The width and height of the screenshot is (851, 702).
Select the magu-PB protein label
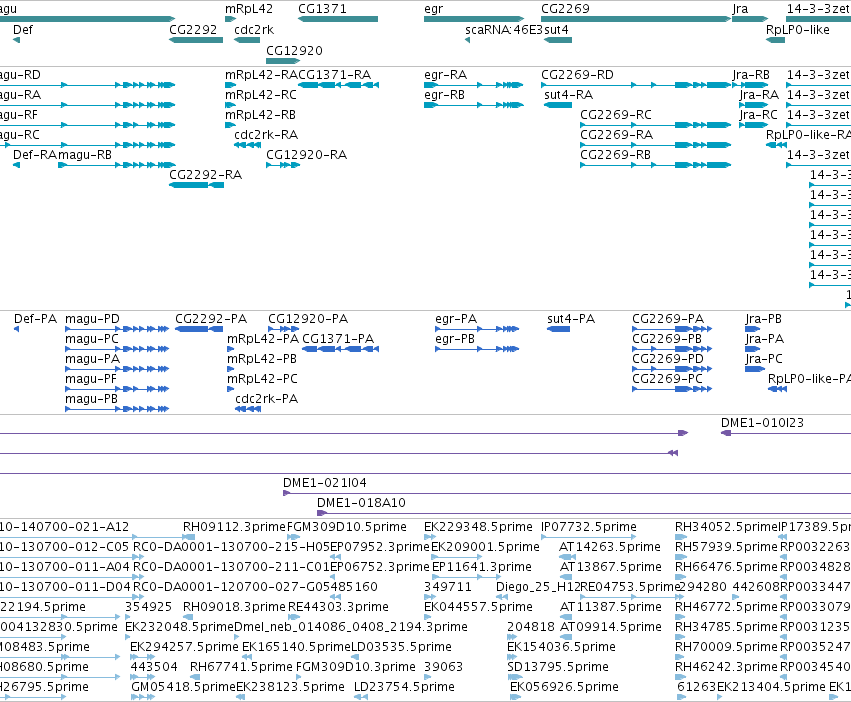tap(91, 399)
